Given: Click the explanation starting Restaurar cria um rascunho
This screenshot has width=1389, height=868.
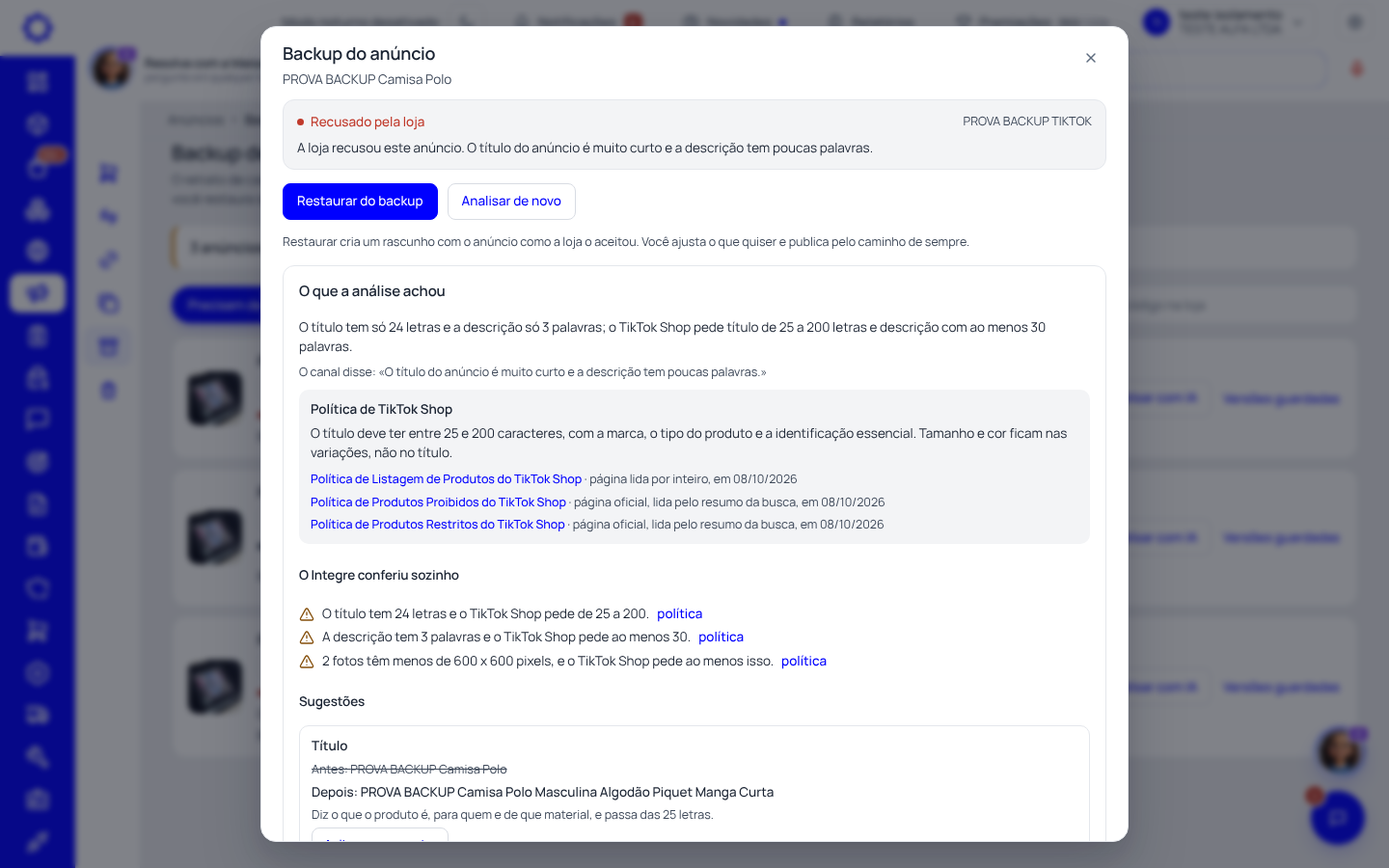Looking at the screenshot, I should click(x=626, y=242).
